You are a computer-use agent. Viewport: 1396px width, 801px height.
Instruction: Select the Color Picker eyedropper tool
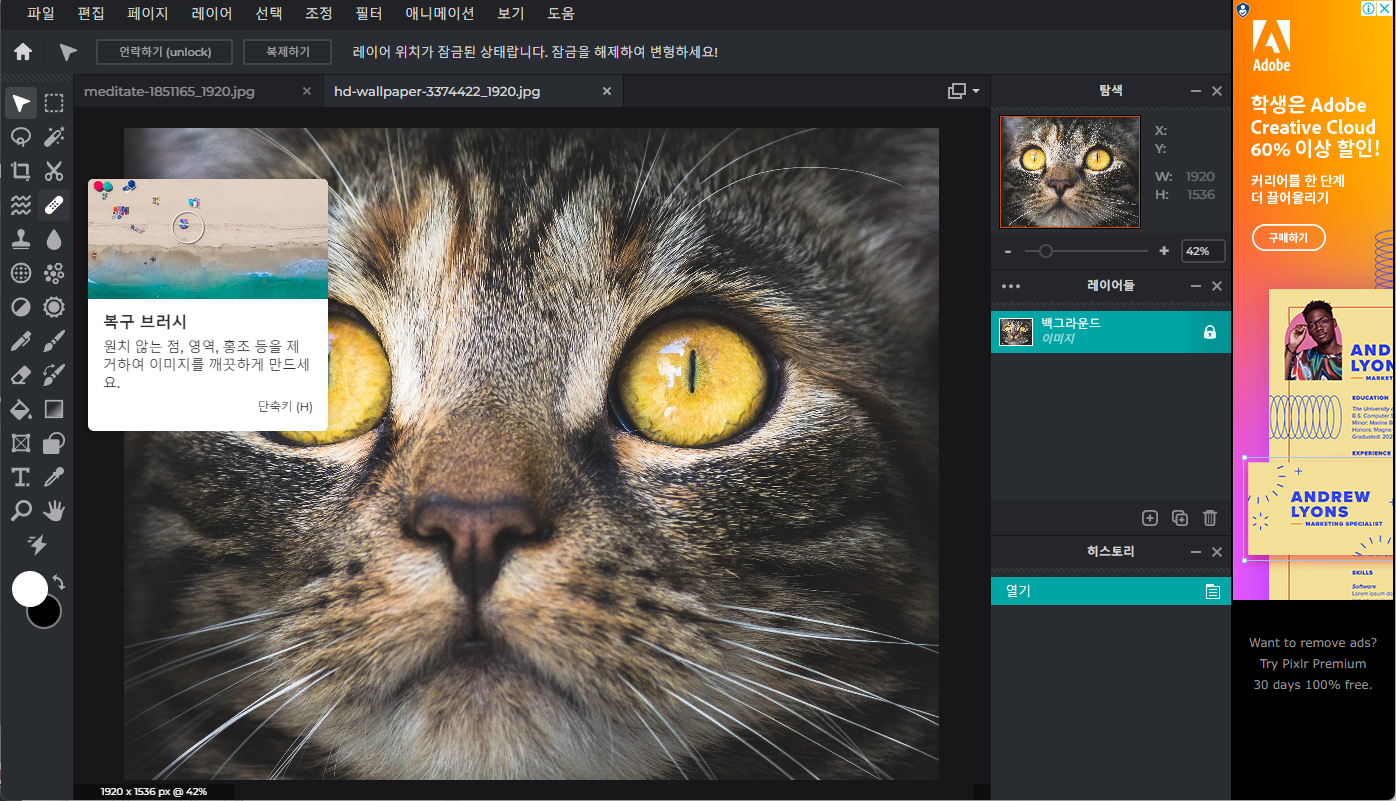[54, 477]
